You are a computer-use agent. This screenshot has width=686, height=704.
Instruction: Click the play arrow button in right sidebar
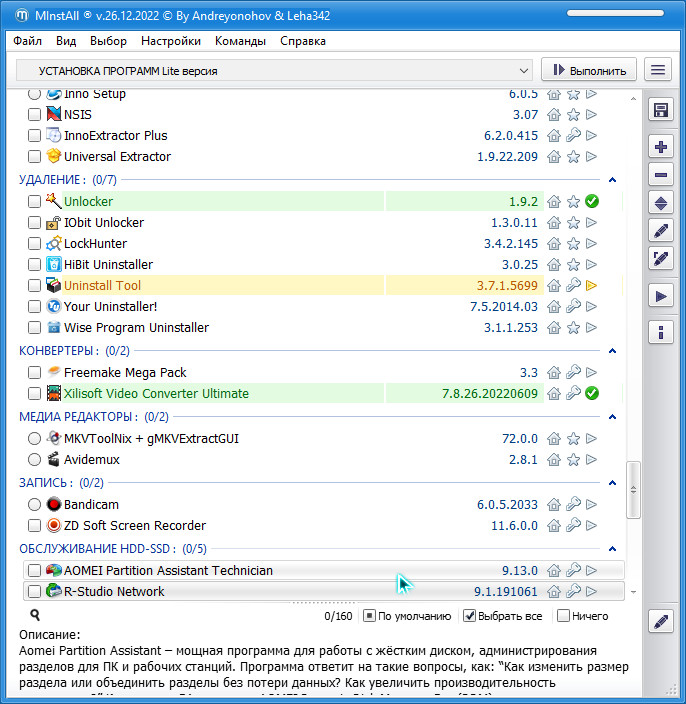pos(660,296)
